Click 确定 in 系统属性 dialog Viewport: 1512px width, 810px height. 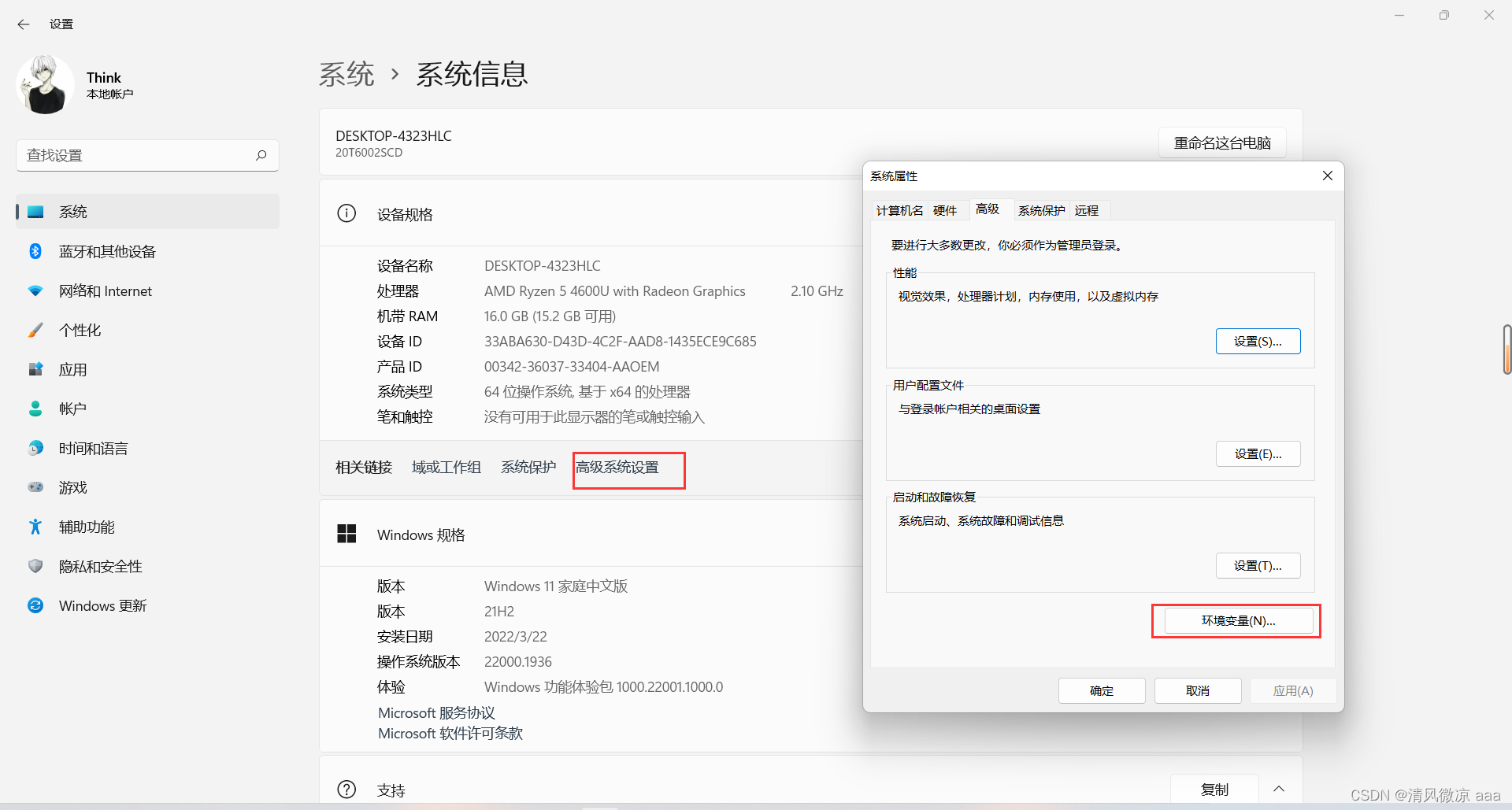[1102, 690]
